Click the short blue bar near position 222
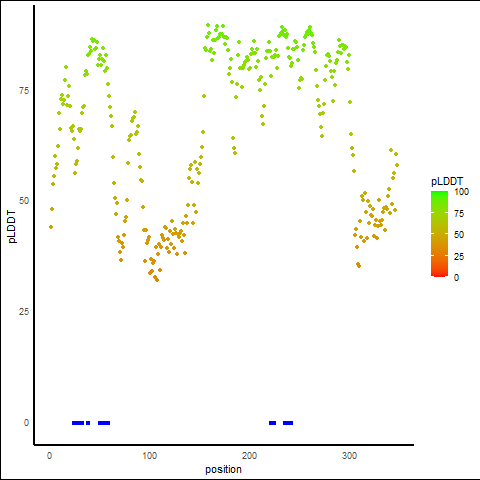Viewport: 480px width, 480px height. [x=272, y=423]
